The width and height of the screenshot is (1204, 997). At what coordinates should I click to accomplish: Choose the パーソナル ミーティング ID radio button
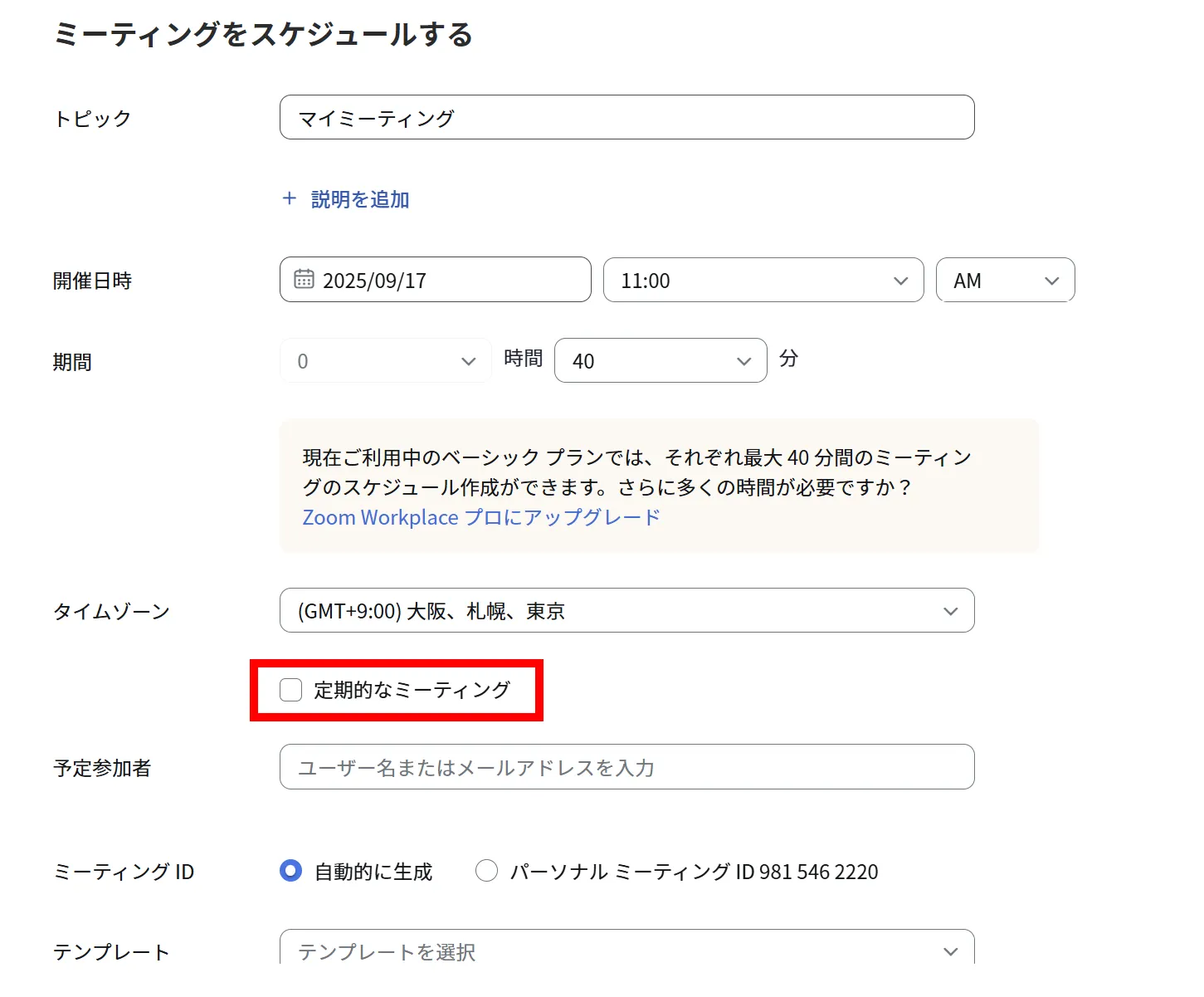click(486, 871)
